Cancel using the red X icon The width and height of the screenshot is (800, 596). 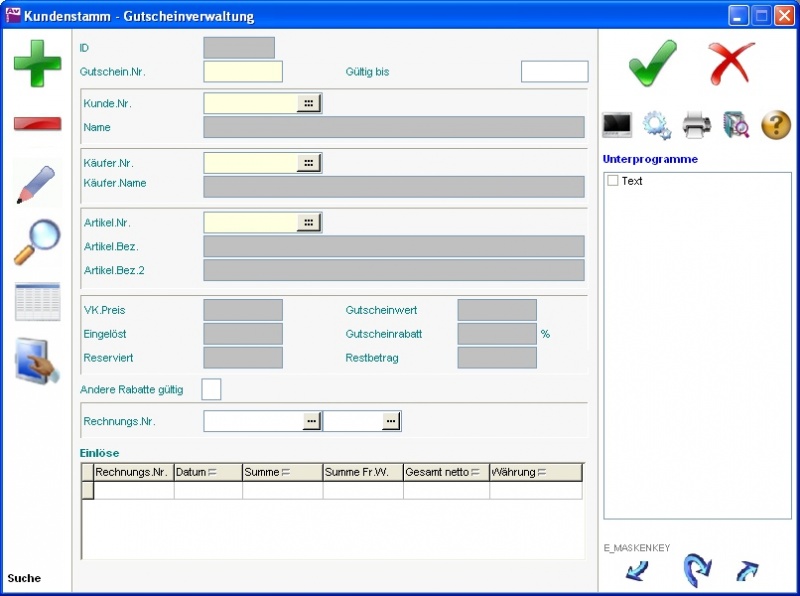(x=731, y=64)
